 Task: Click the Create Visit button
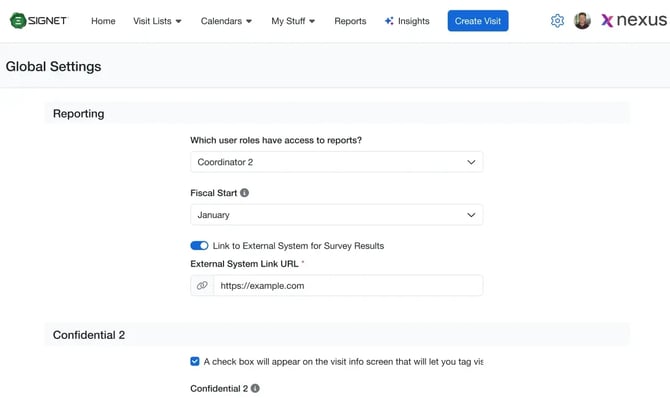pos(478,21)
